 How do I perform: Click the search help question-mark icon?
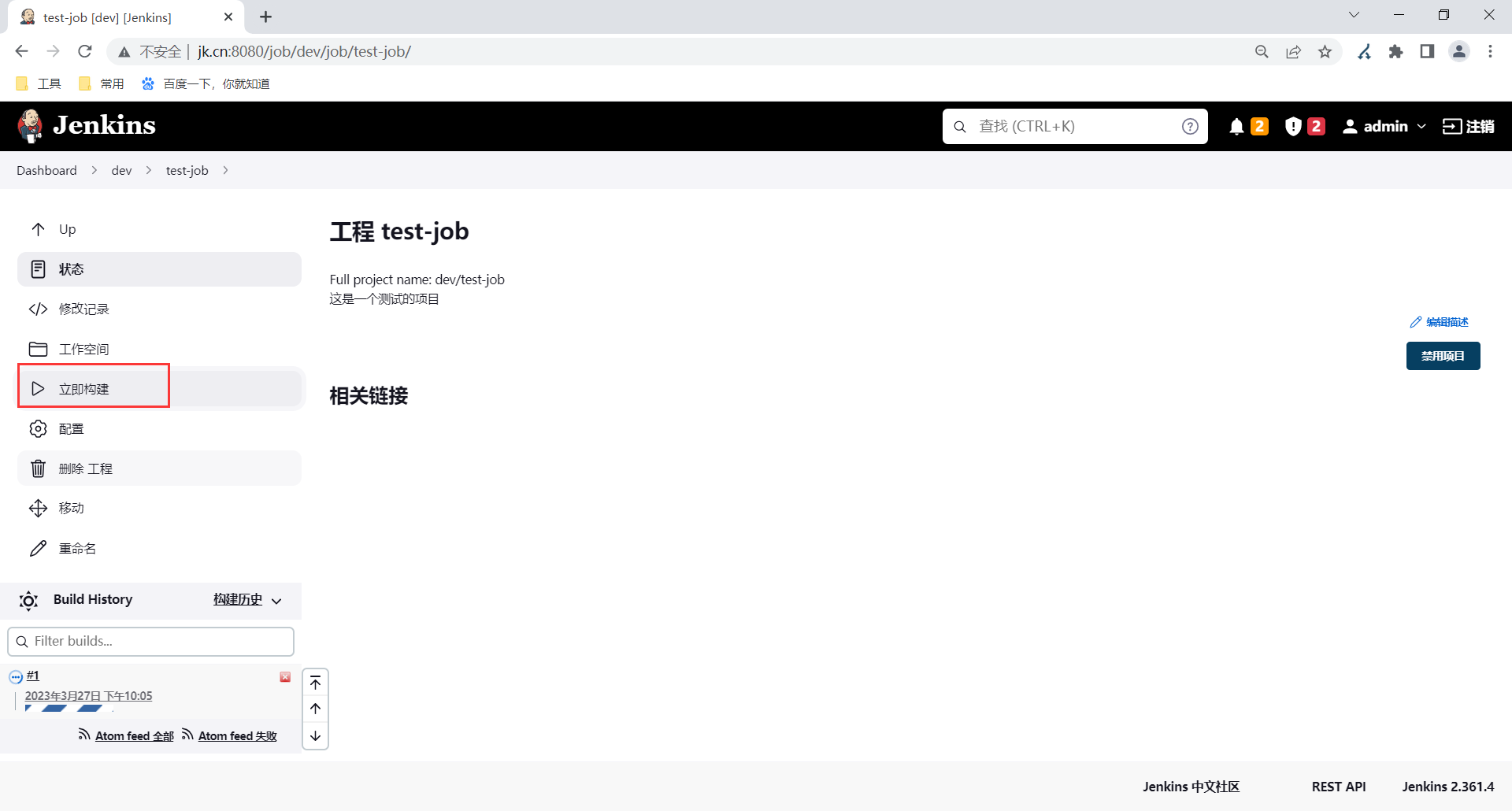pyautogui.click(x=1190, y=126)
